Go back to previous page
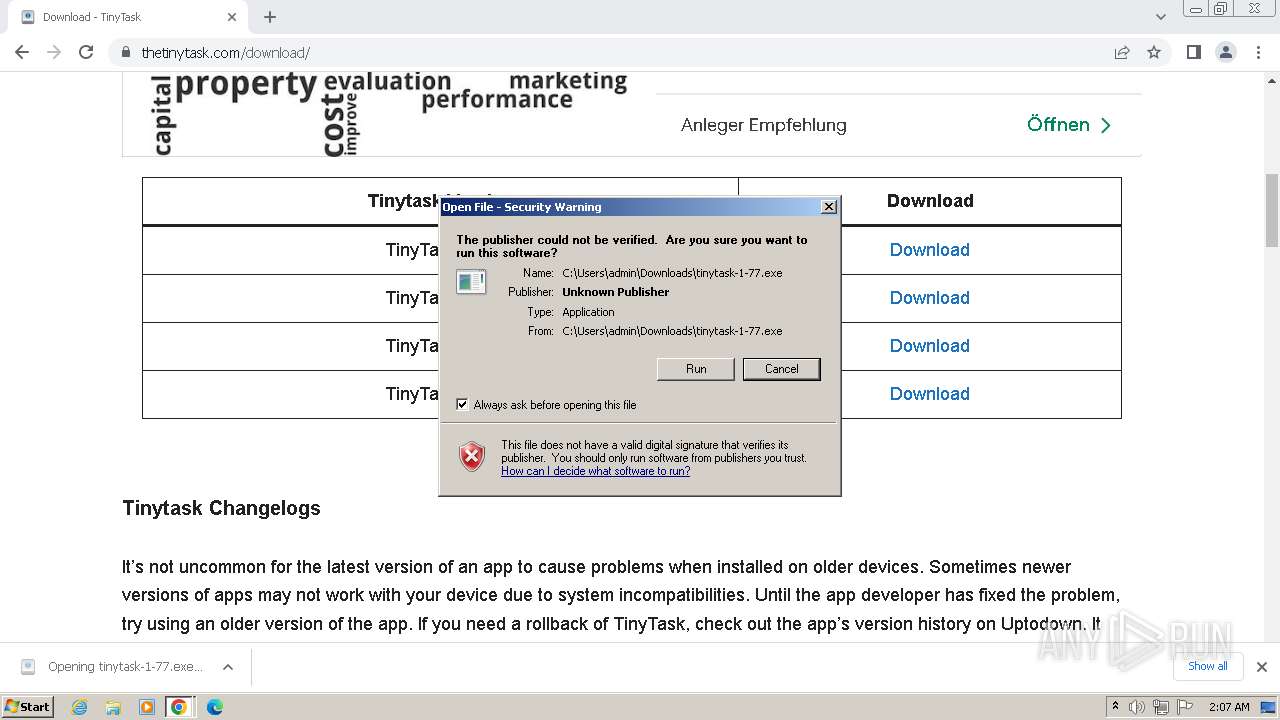 tap(22, 52)
